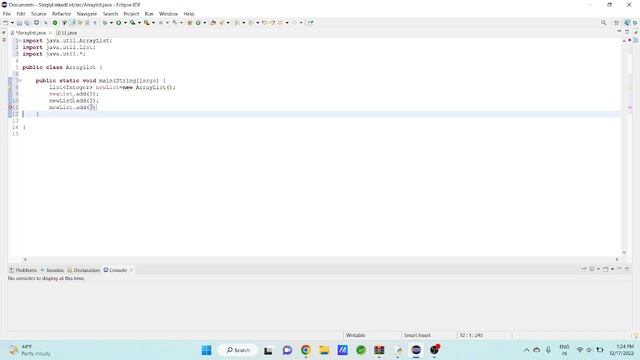Click the Debug toolbar icon
The height and width of the screenshot is (360, 640).
point(105,23)
